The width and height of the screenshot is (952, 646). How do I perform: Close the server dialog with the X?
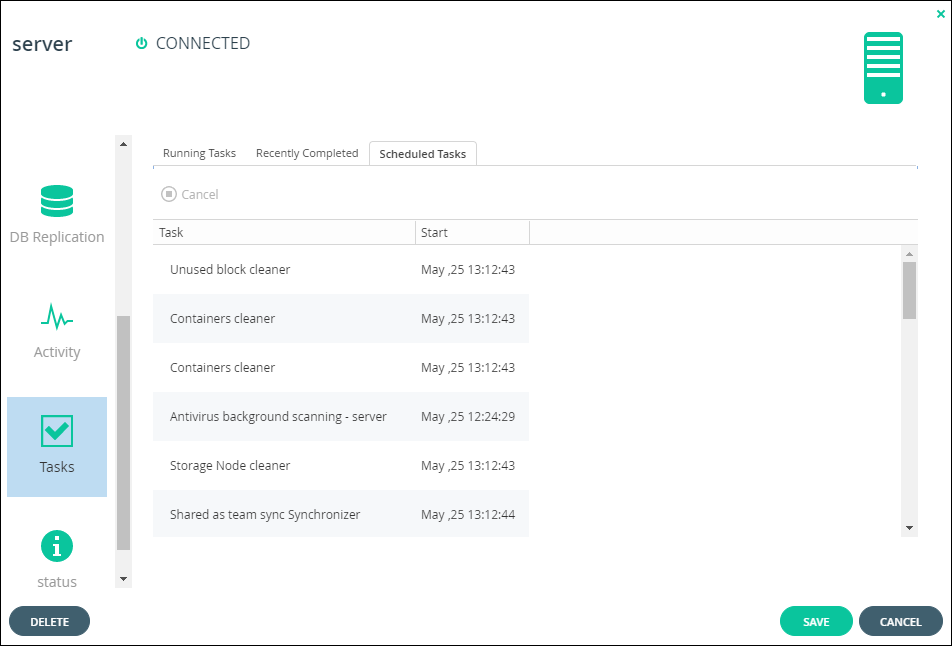(x=940, y=14)
